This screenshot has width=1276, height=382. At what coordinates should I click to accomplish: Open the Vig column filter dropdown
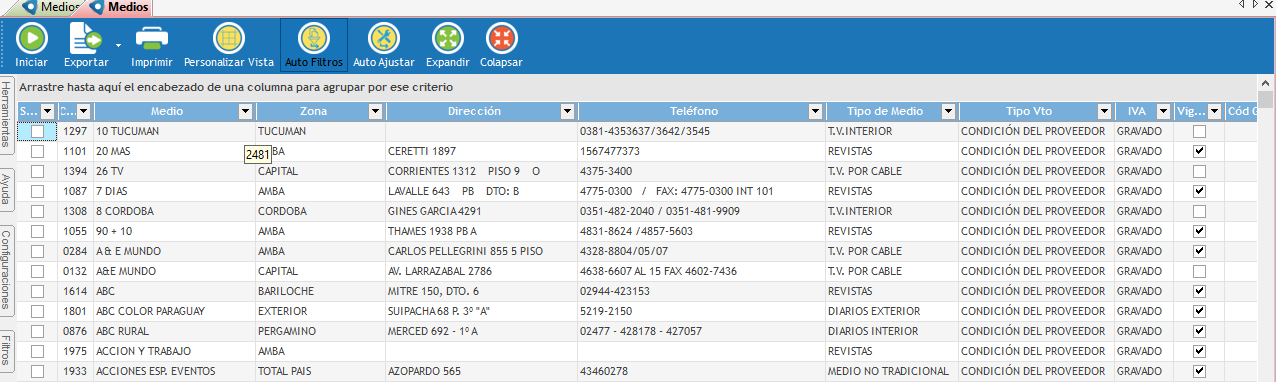pos(1215,111)
